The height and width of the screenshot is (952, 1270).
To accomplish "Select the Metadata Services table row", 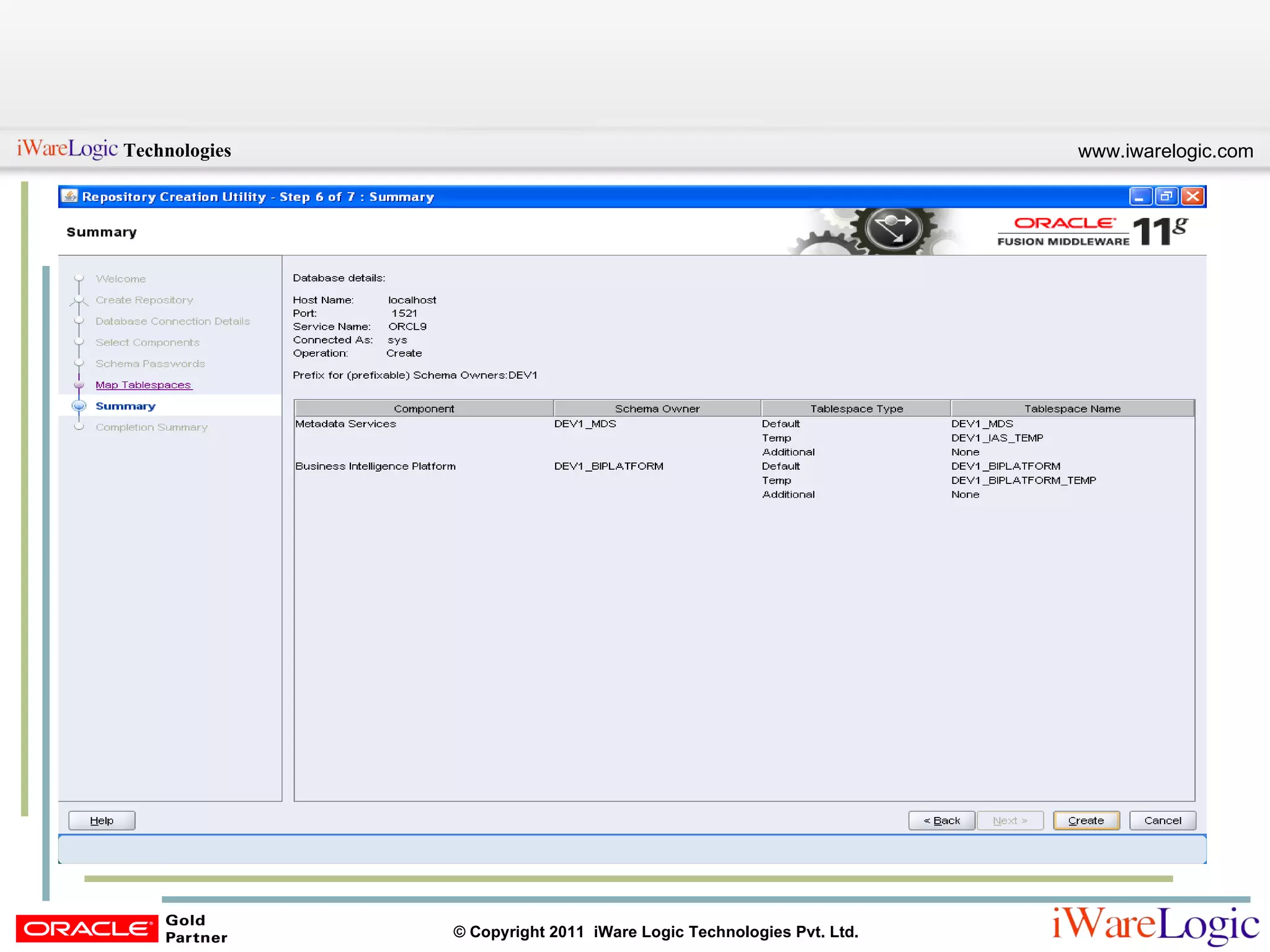I will tap(345, 424).
